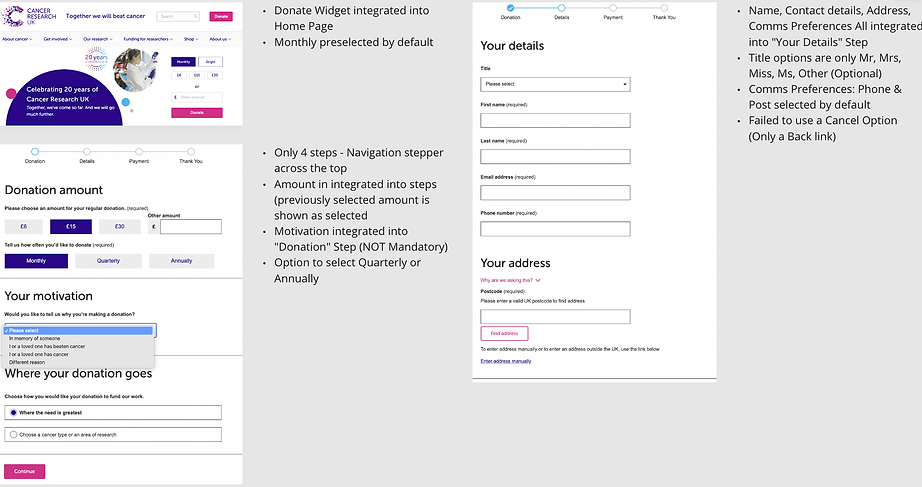The image size is (922, 487).
Task: Select the highlighted £15 donation amount
Action: (x=71, y=226)
